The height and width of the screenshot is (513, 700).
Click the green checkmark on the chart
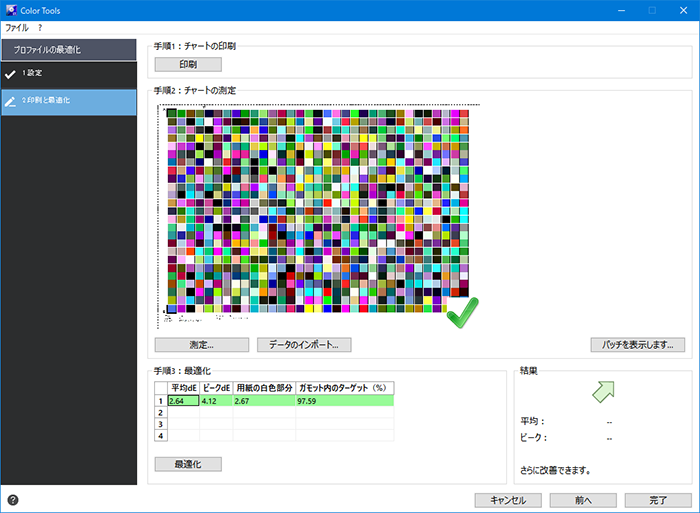[462, 313]
